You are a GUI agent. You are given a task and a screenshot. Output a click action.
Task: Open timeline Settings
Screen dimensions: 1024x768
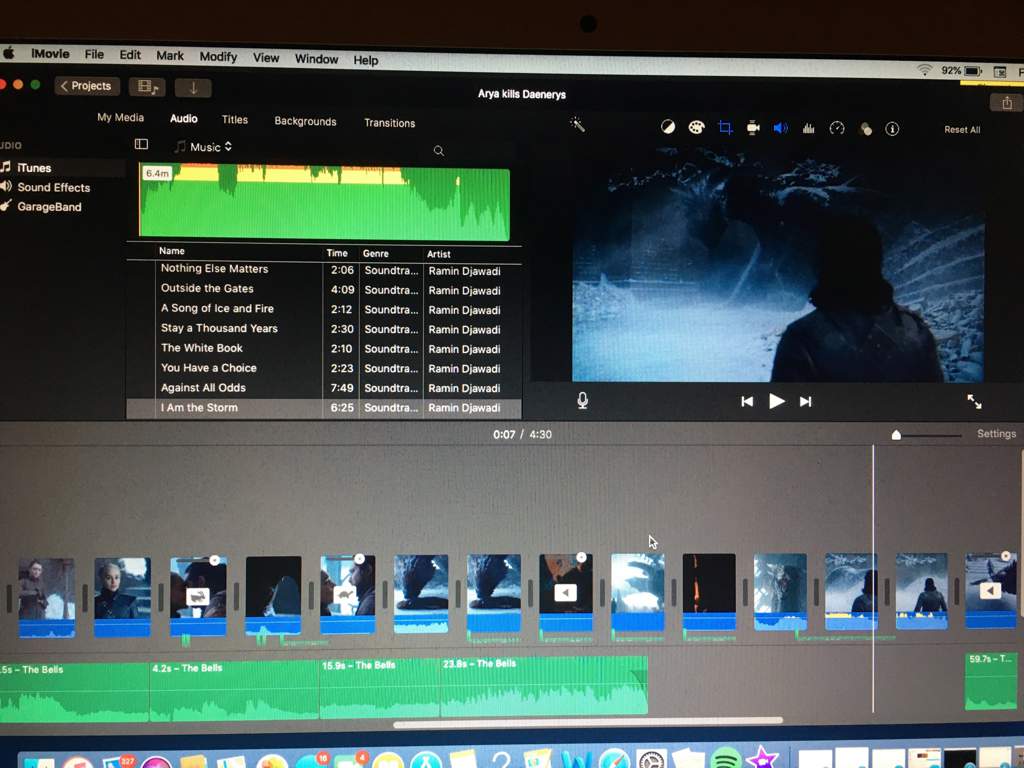(x=996, y=434)
